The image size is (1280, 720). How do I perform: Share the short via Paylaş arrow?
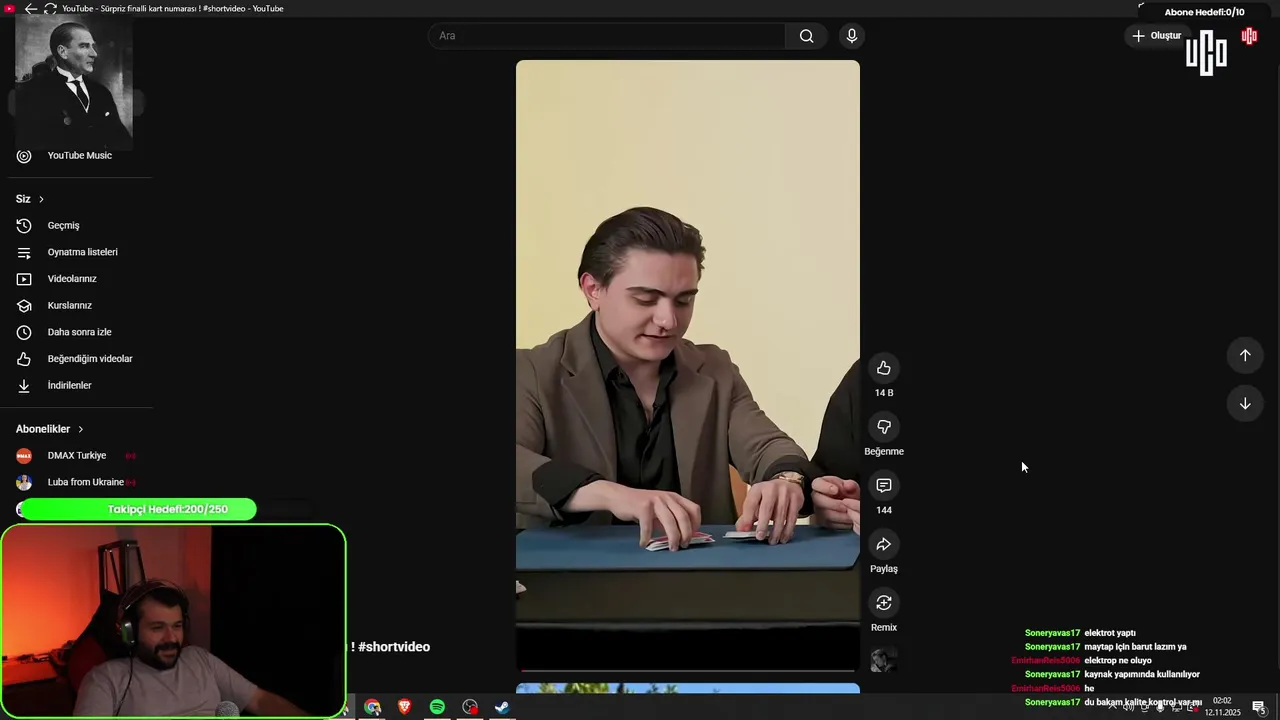884,544
